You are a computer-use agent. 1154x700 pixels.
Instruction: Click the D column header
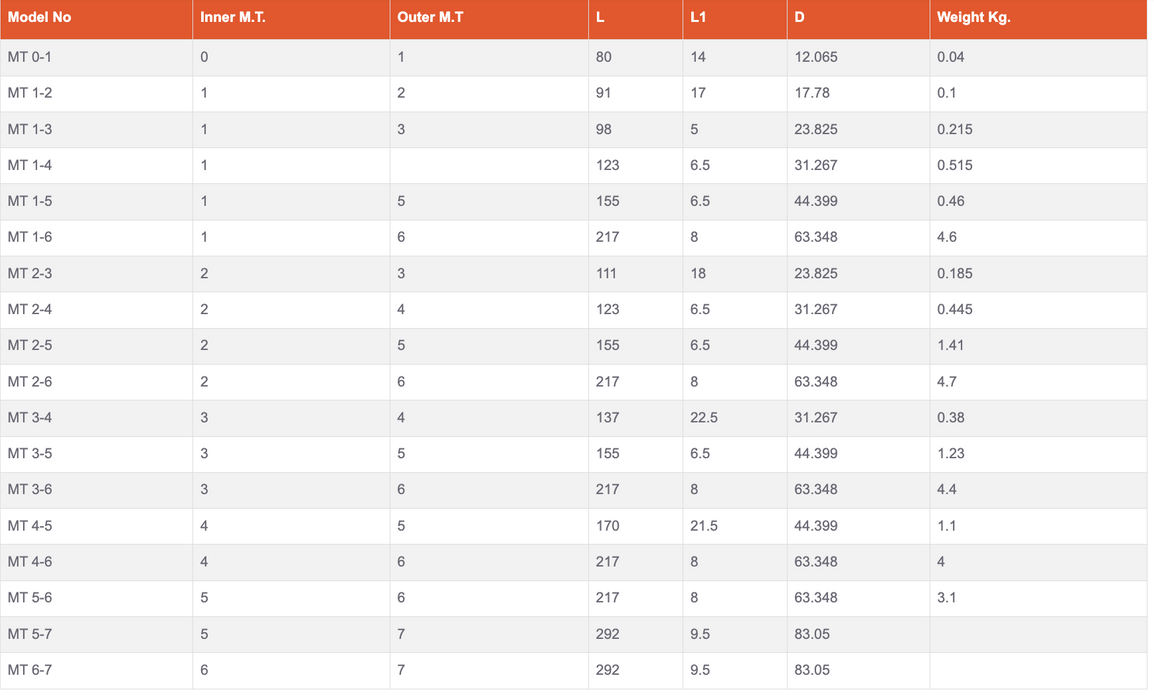[x=800, y=18]
